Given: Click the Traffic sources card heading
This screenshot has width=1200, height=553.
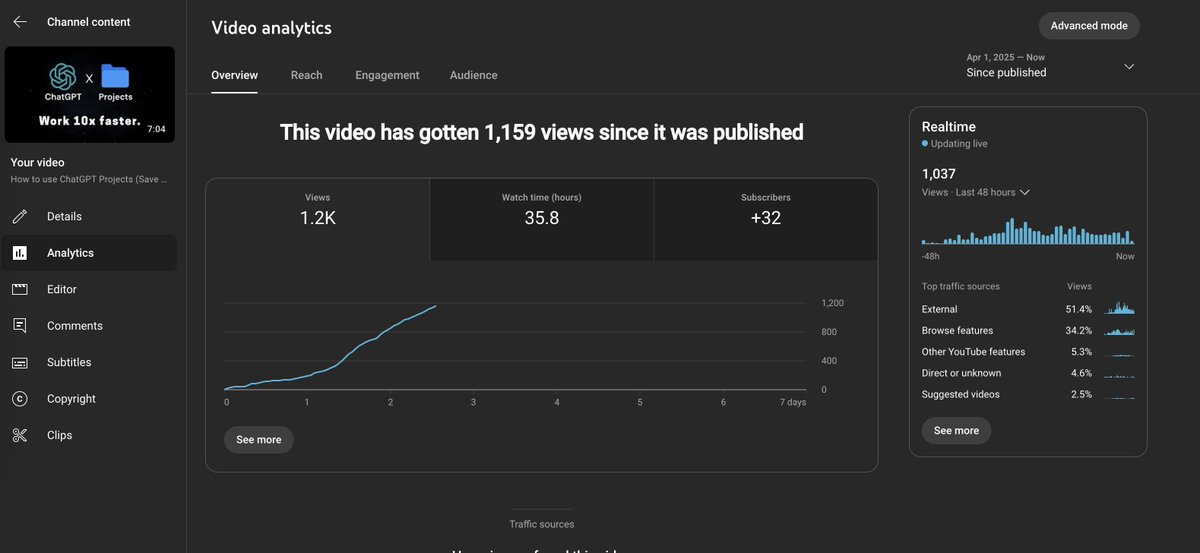Looking at the screenshot, I should [x=542, y=524].
